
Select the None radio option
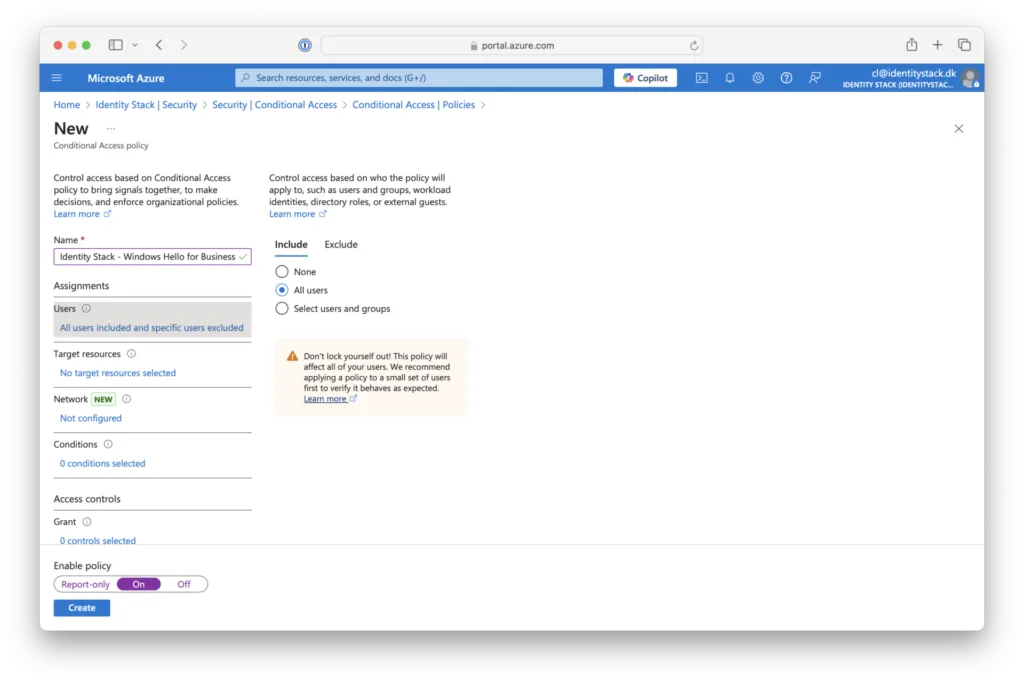click(281, 272)
